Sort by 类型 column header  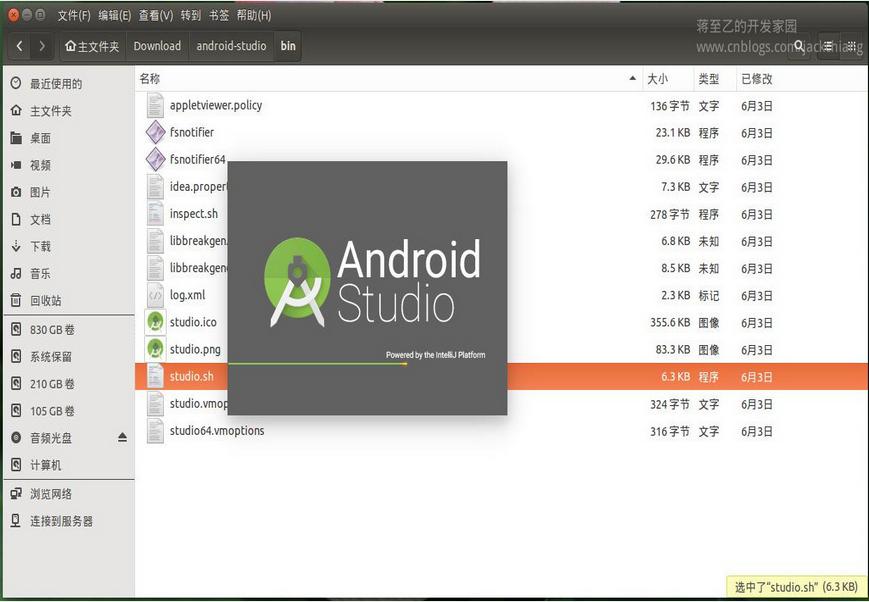pyautogui.click(x=715, y=79)
